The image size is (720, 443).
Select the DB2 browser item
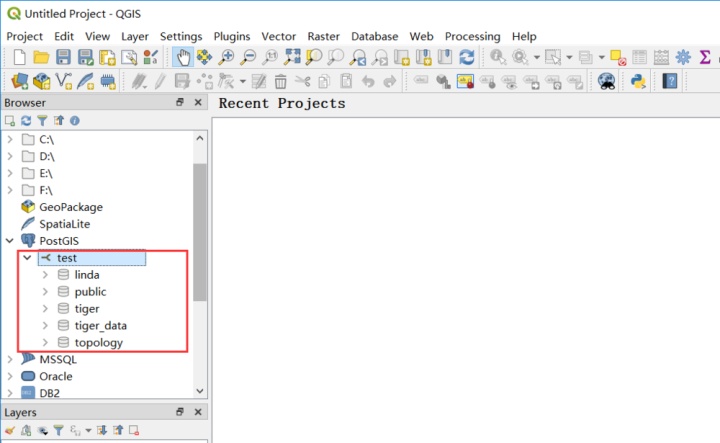pos(49,393)
